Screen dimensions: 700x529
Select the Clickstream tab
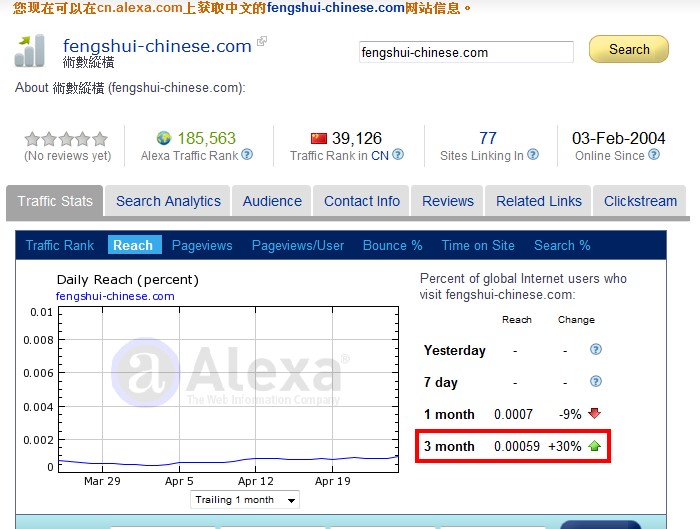[x=640, y=201]
